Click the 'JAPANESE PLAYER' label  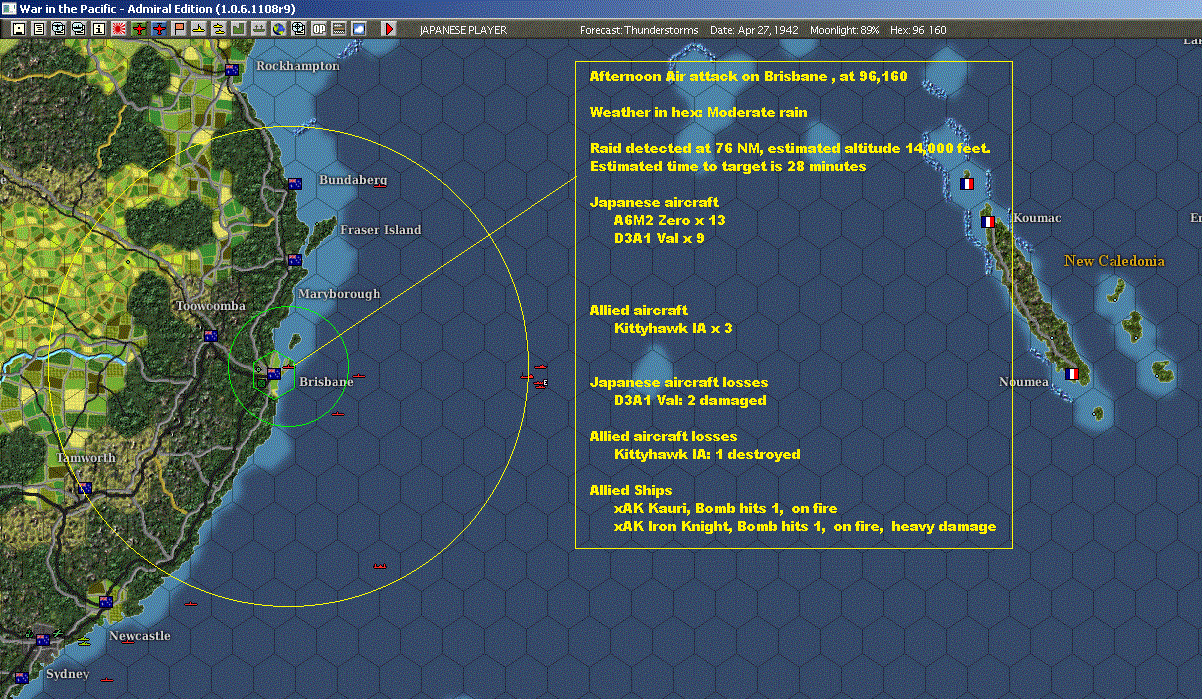click(x=463, y=30)
